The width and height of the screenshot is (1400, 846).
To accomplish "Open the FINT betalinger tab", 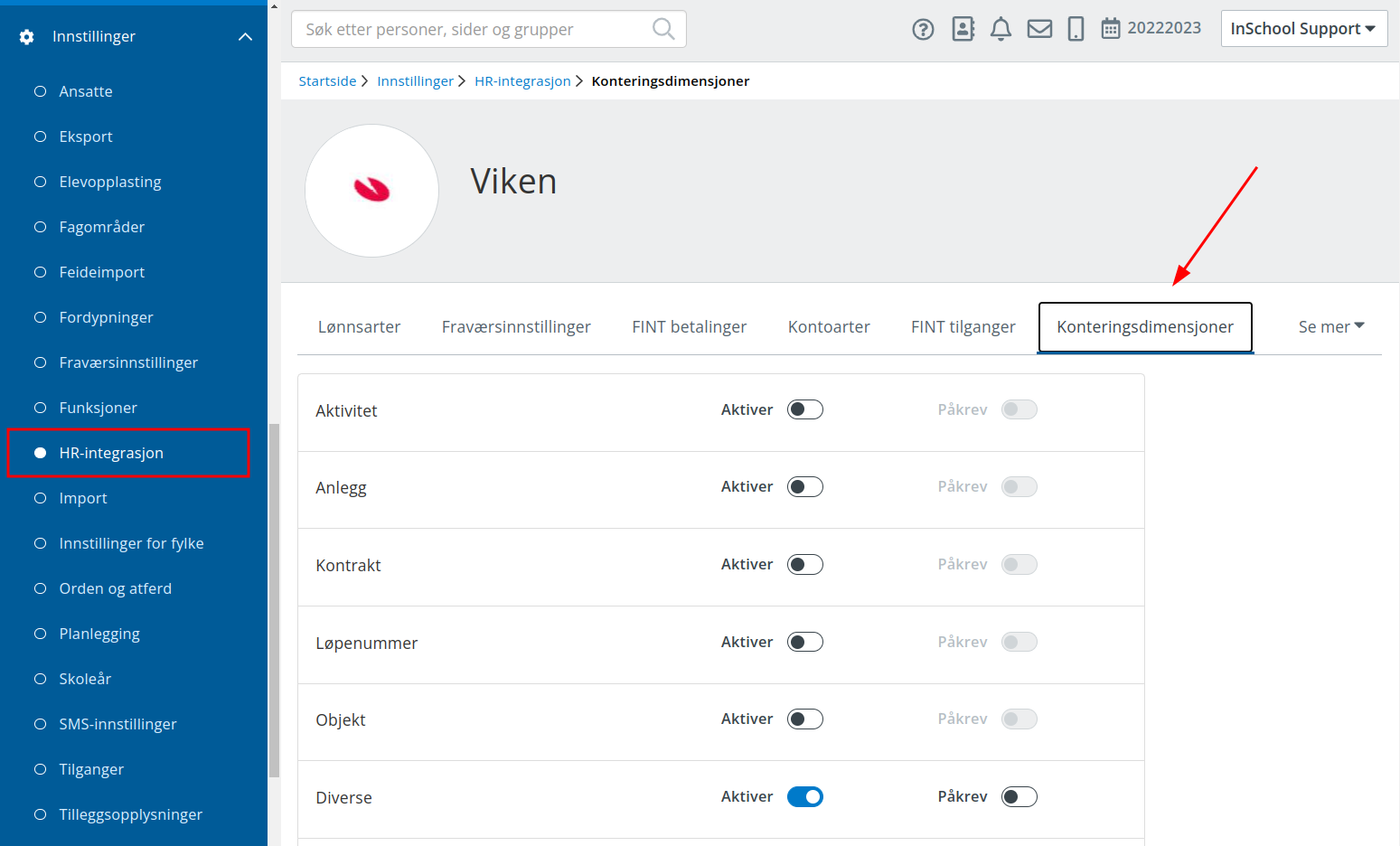I will 690,327.
